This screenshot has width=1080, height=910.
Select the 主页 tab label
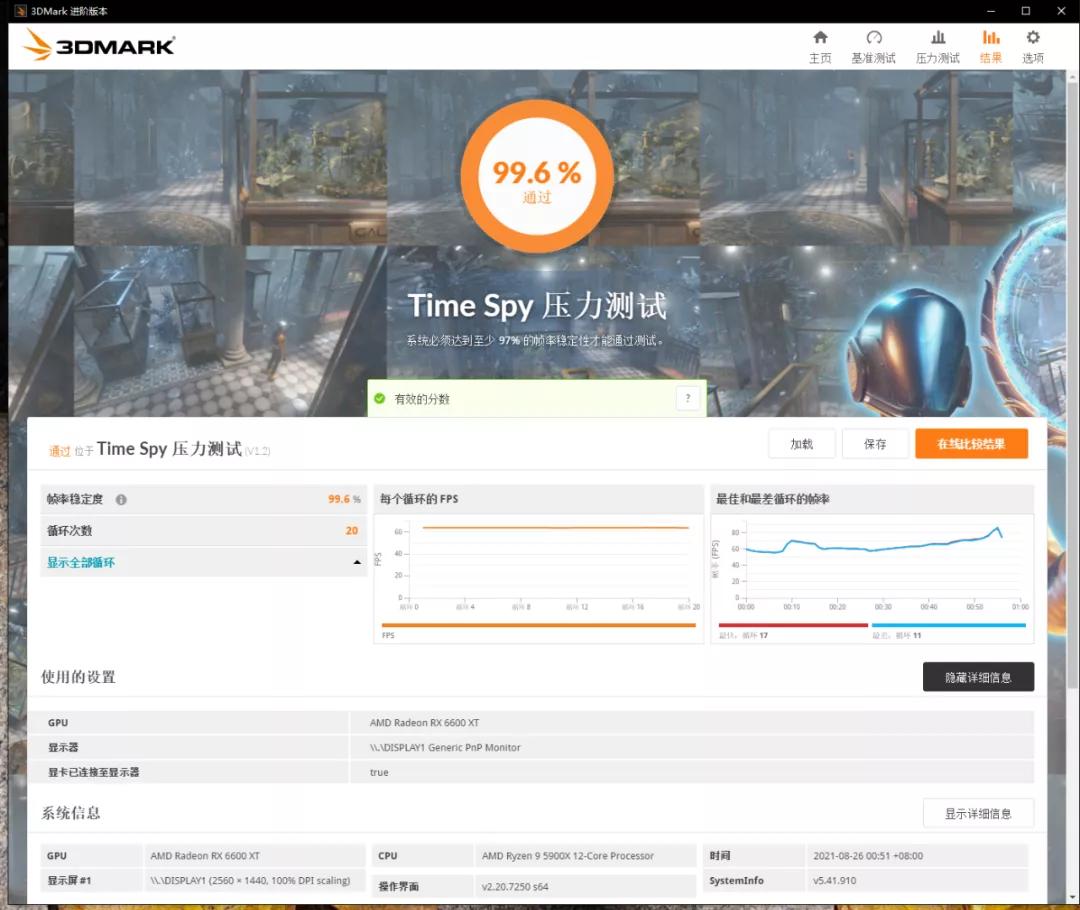point(820,59)
